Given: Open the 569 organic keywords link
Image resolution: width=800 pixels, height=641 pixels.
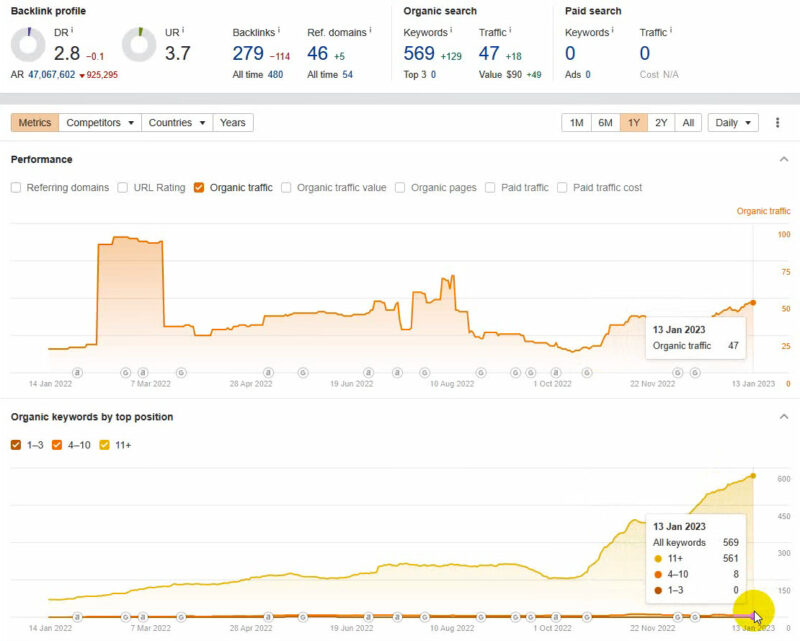Looking at the screenshot, I should coord(420,54).
